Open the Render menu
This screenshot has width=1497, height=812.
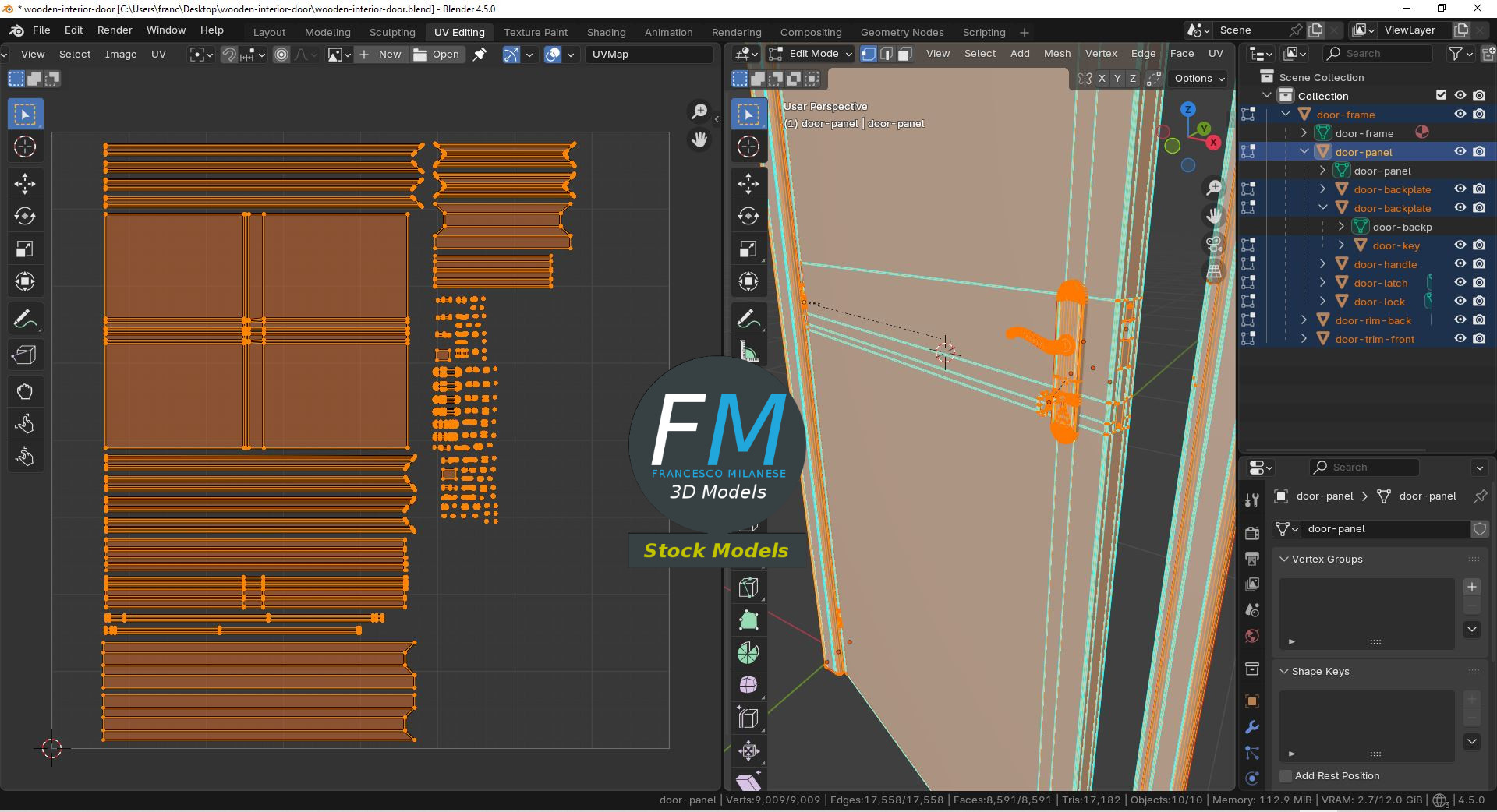point(115,30)
